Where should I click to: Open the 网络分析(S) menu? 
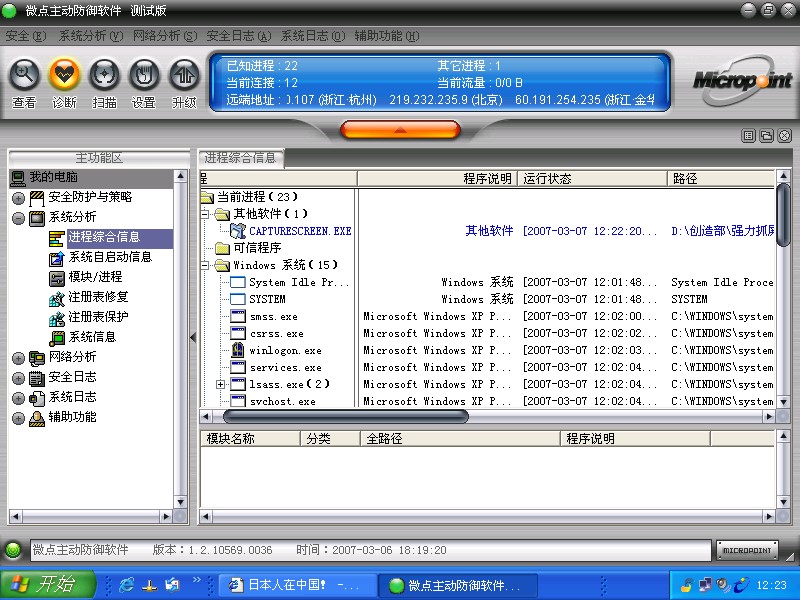[165, 36]
